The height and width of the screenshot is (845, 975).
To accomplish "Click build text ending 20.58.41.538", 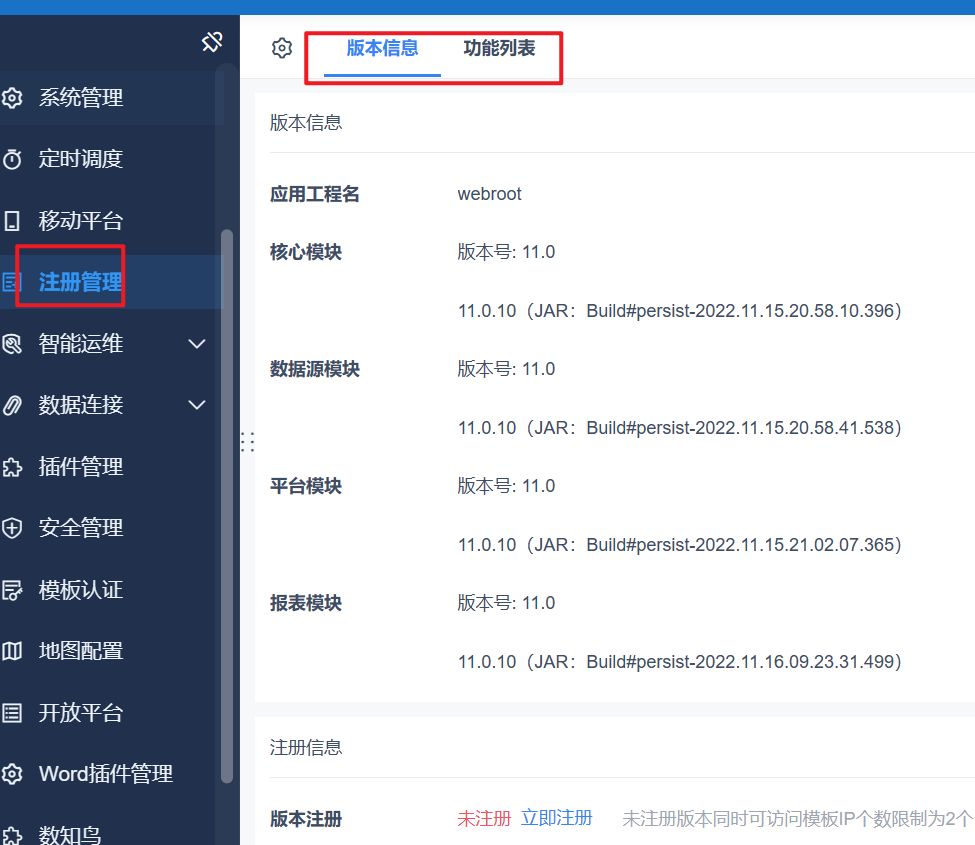I will coord(680,428).
